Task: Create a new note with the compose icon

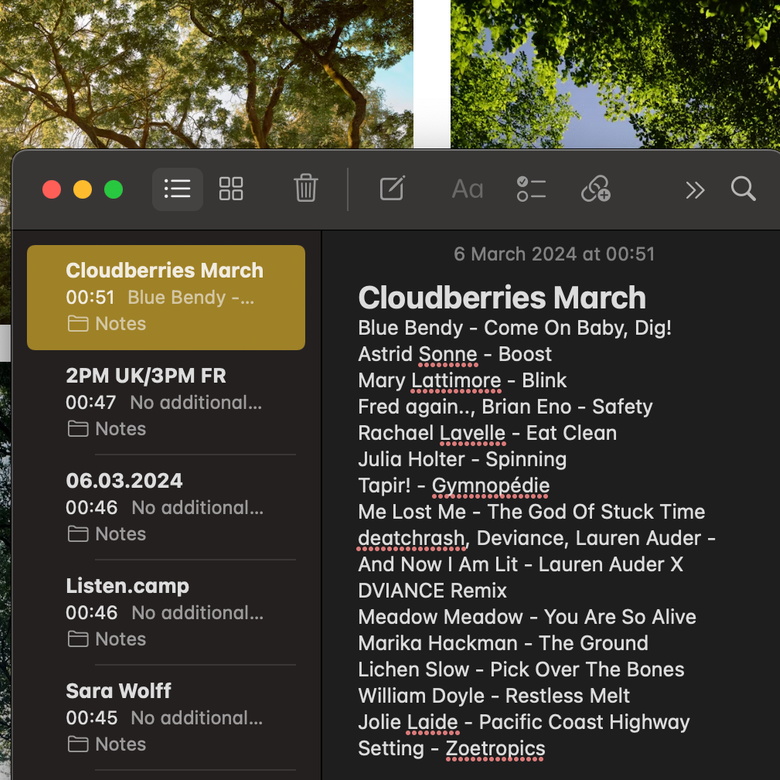Action: pyautogui.click(x=392, y=188)
